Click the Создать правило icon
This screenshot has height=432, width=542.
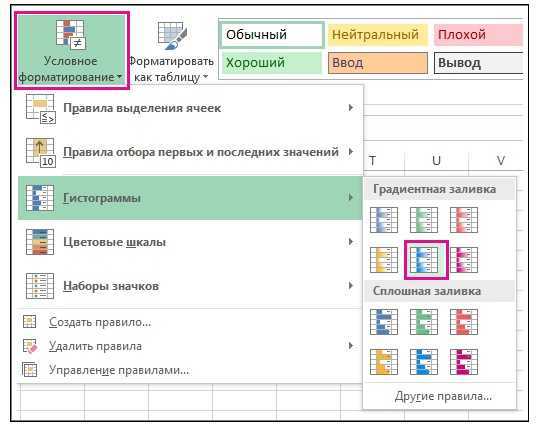point(29,321)
